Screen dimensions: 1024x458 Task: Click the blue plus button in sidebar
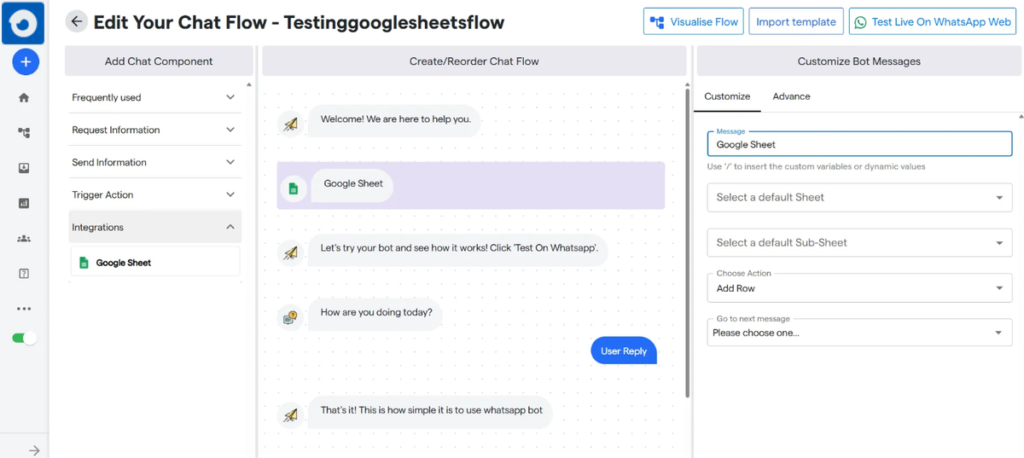point(25,62)
